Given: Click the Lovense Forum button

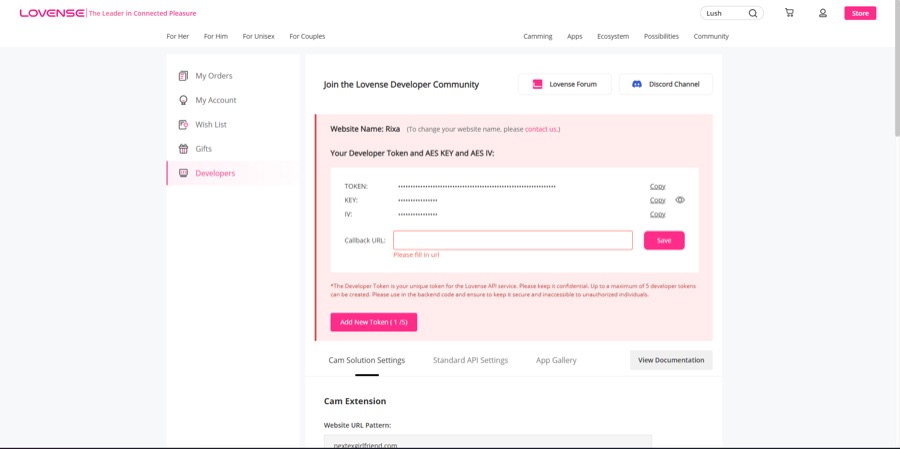Looking at the screenshot, I should tap(565, 84).
